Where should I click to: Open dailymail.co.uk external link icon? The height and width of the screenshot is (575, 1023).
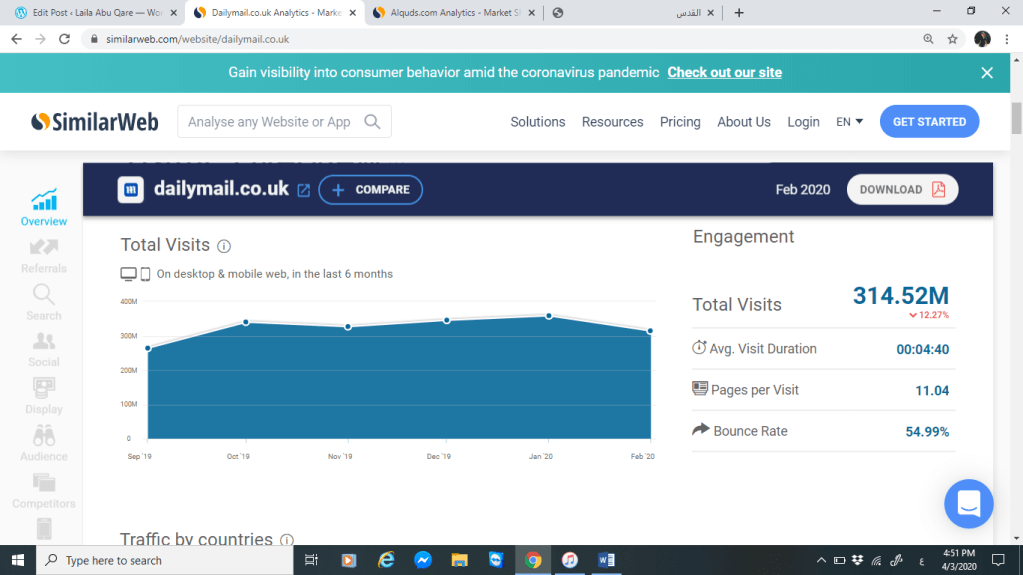click(x=303, y=190)
